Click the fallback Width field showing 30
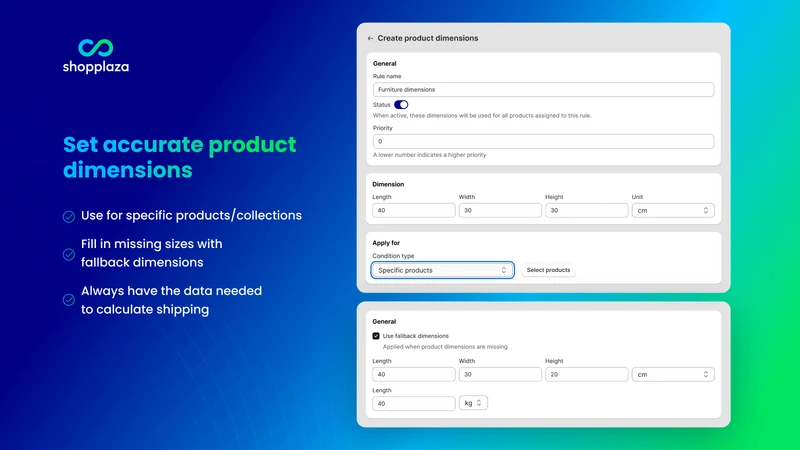 500,374
